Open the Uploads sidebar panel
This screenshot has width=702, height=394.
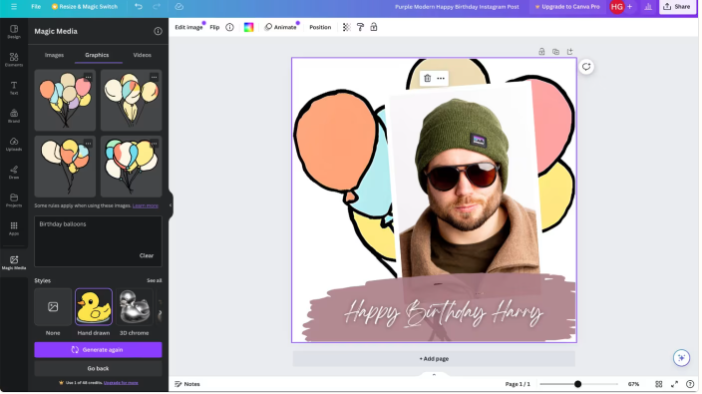click(14, 144)
